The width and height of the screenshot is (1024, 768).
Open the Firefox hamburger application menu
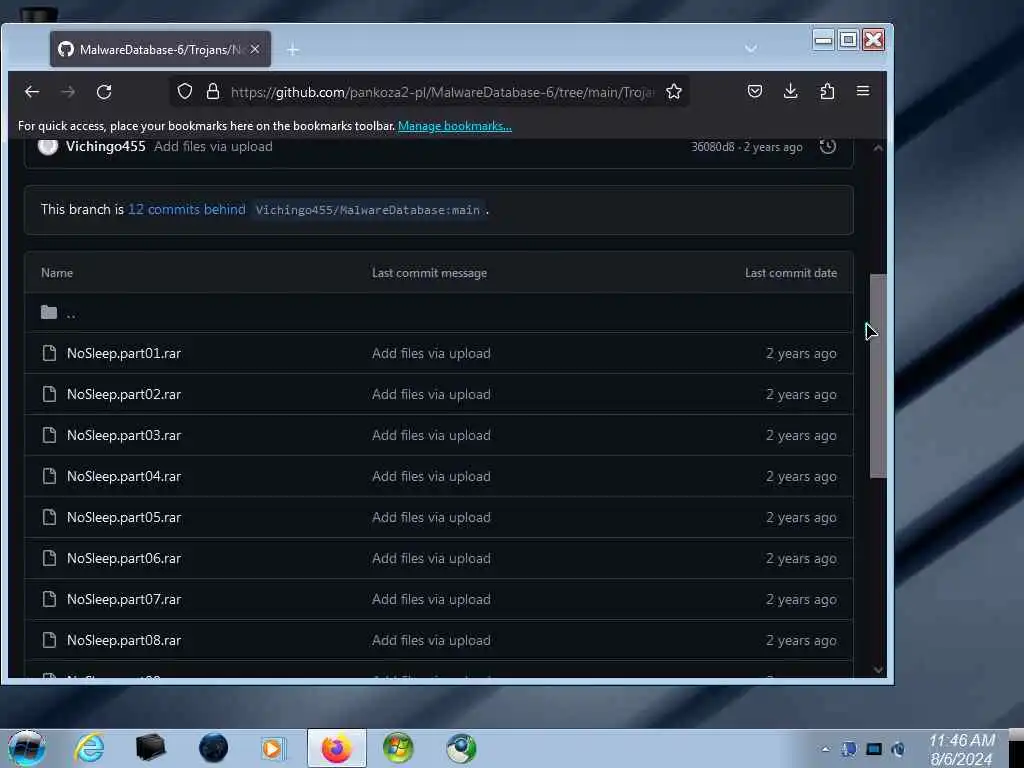pyautogui.click(x=863, y=91)
